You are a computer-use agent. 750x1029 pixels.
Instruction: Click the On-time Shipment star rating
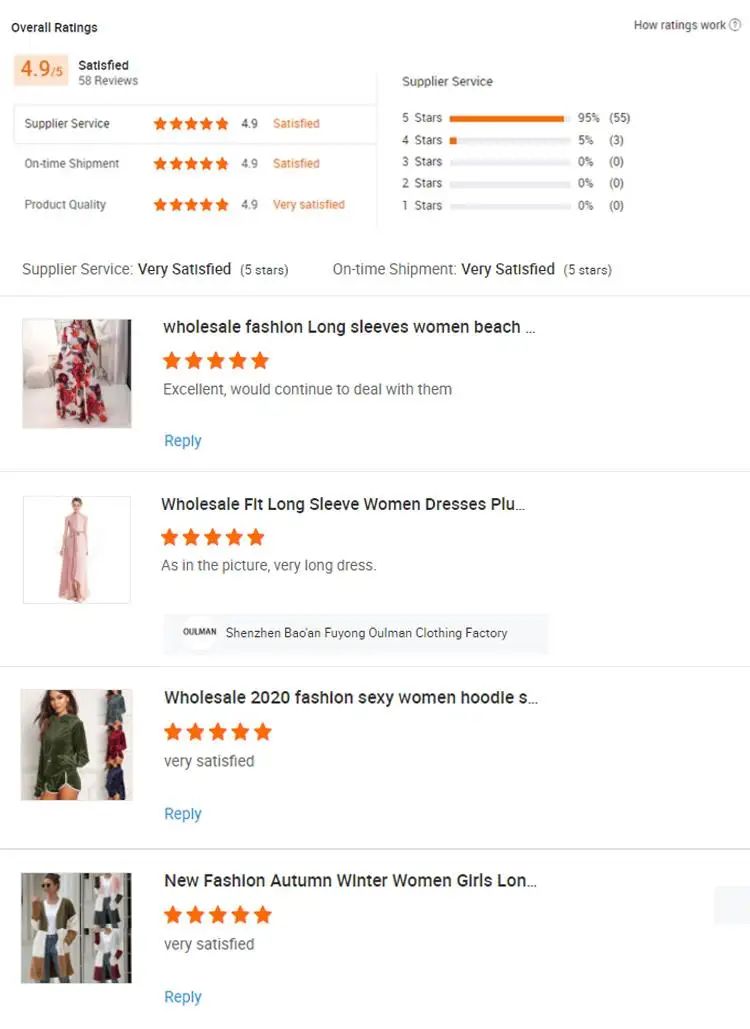pos(191,164)
